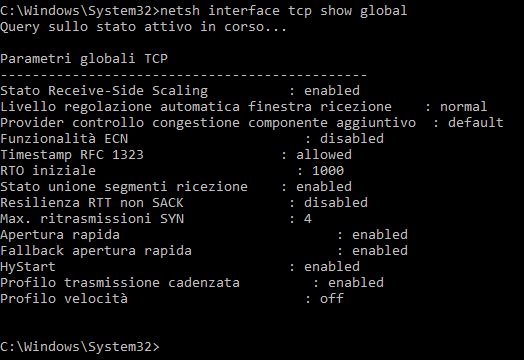Select the 'Timestamp RFC 1323' label

click(x=72, y=155)
